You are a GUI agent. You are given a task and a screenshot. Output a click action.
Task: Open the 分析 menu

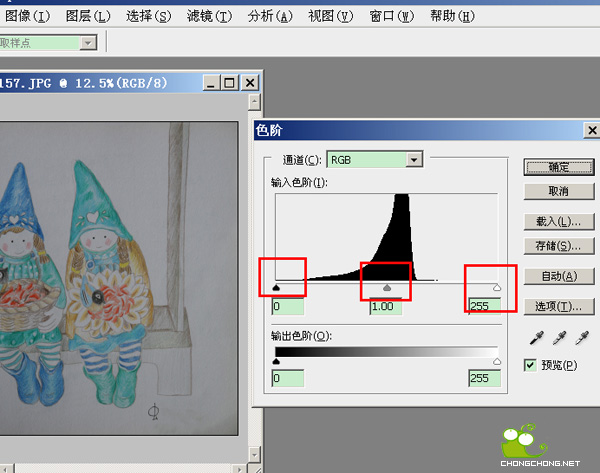pyautogui.click(x=270, y=16)
